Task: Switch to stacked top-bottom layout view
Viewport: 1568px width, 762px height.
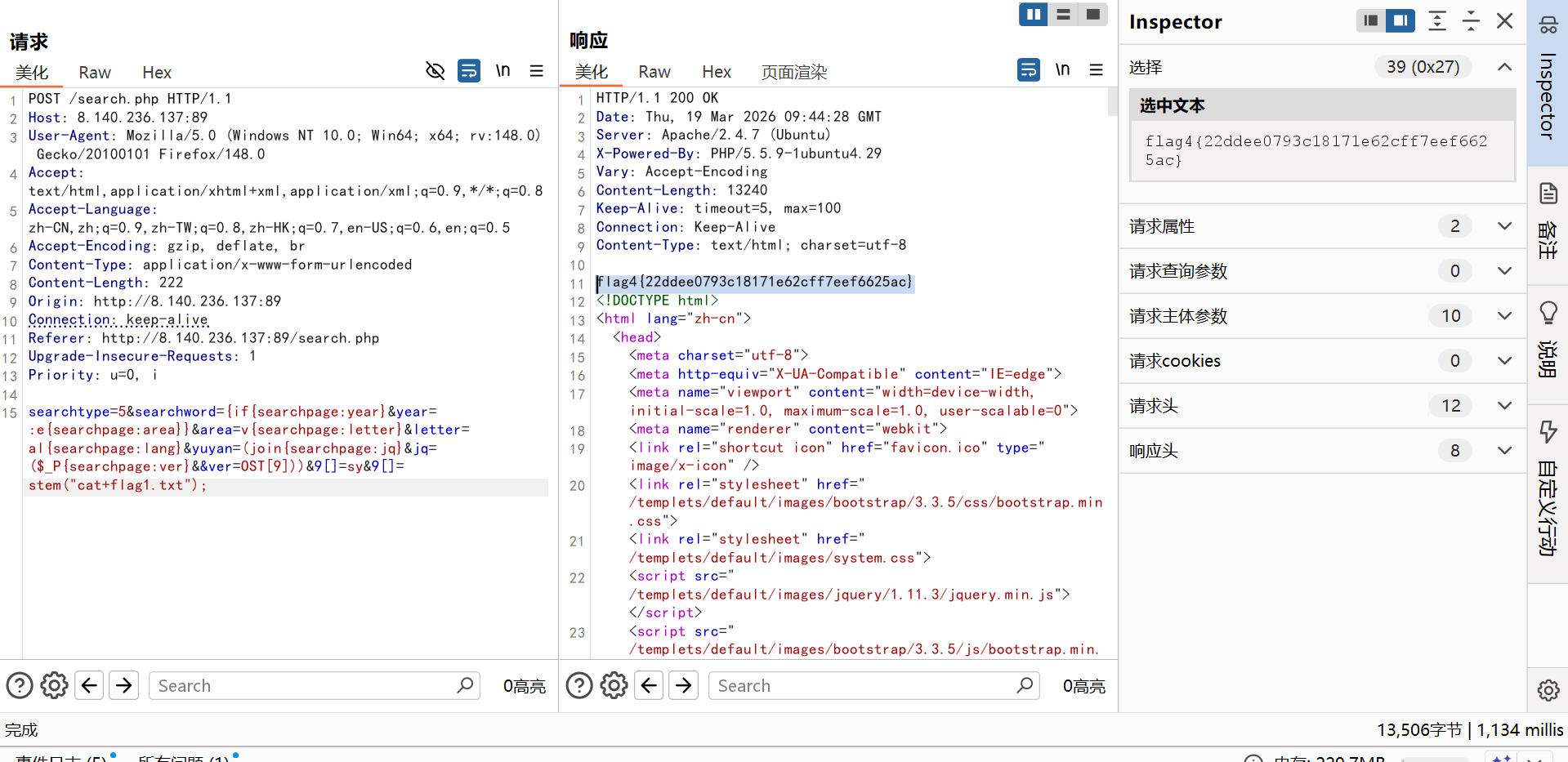Action: (1063, 15)
